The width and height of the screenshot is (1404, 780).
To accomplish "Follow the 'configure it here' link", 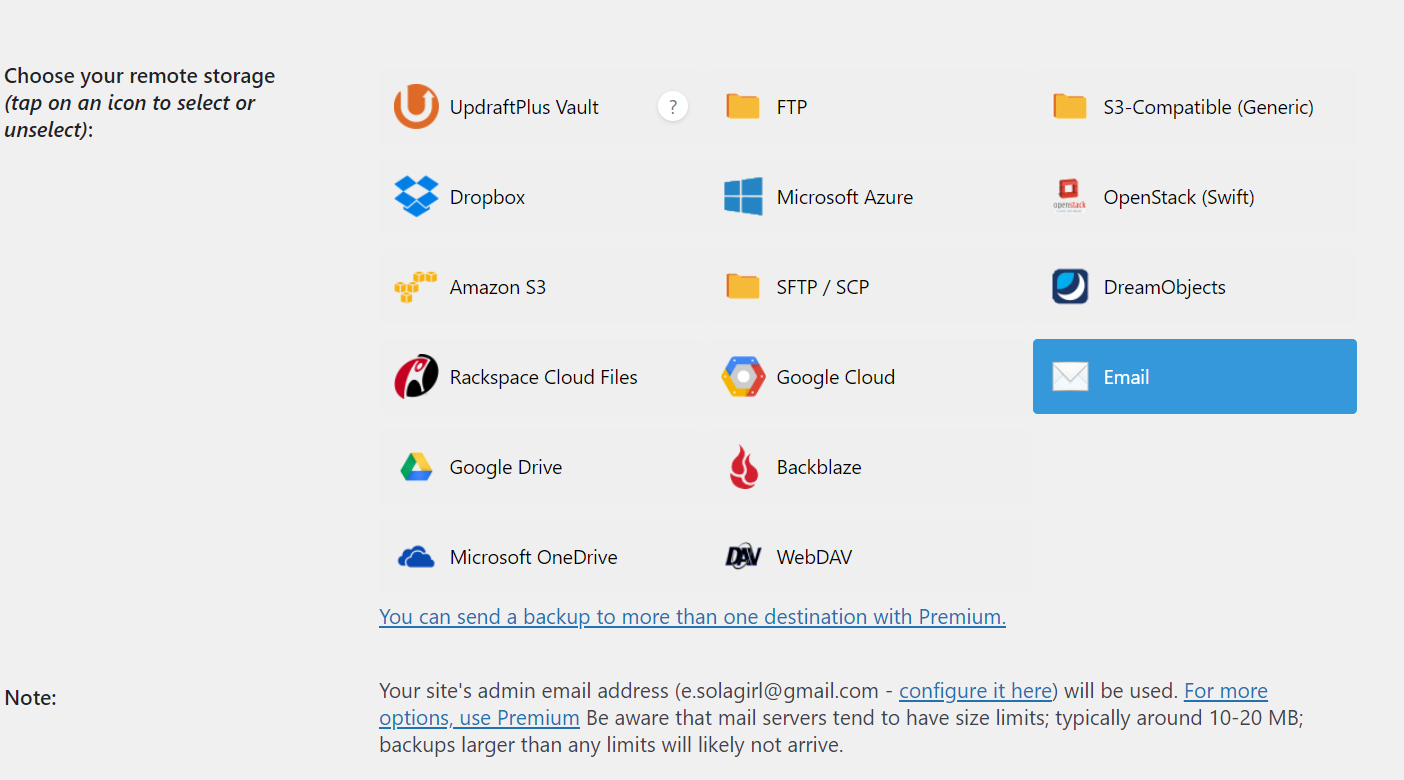I will [975, 691].
